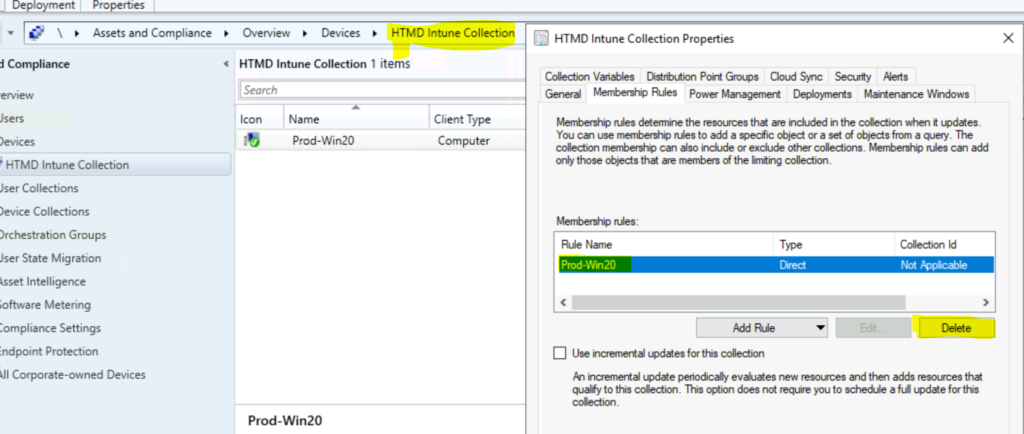Image resolution: width=1024 pixels, height=434 pixels.
Task: Select Users in navigation tree
Action: pos(12,118)
